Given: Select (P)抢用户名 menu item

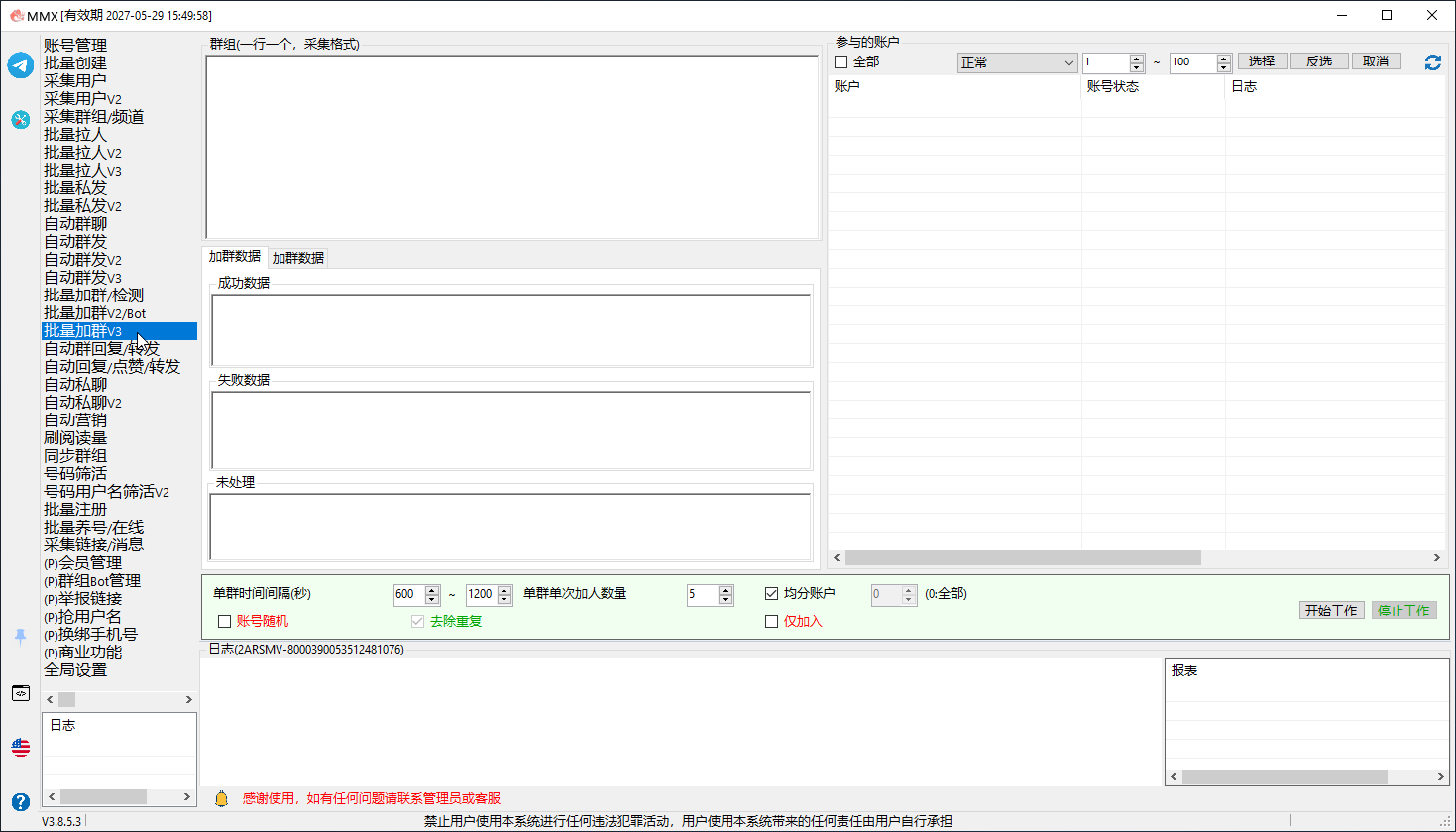Looking at the screenshot, I should [x=82, y=616].
